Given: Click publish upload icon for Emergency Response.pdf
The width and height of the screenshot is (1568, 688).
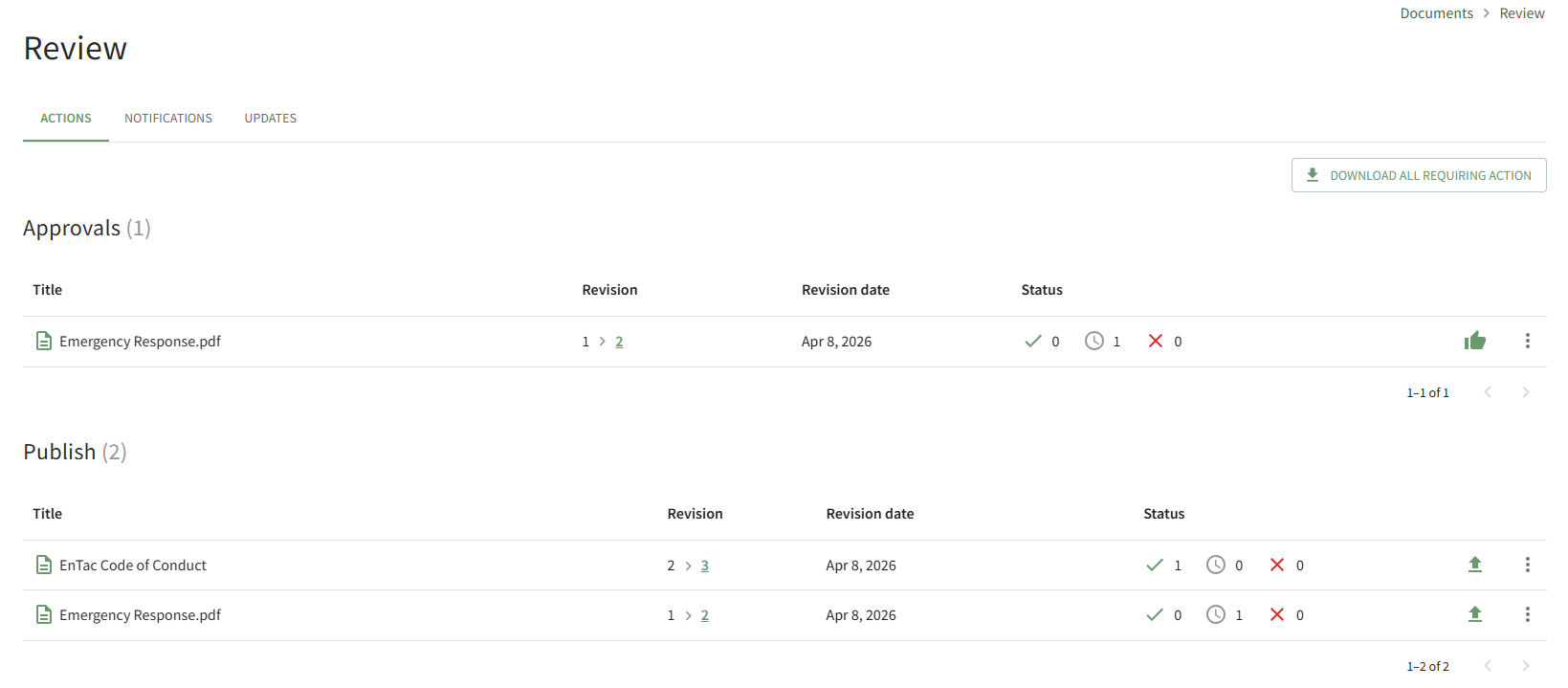Looking at the screenshot, I should [x=1474, y=614].
